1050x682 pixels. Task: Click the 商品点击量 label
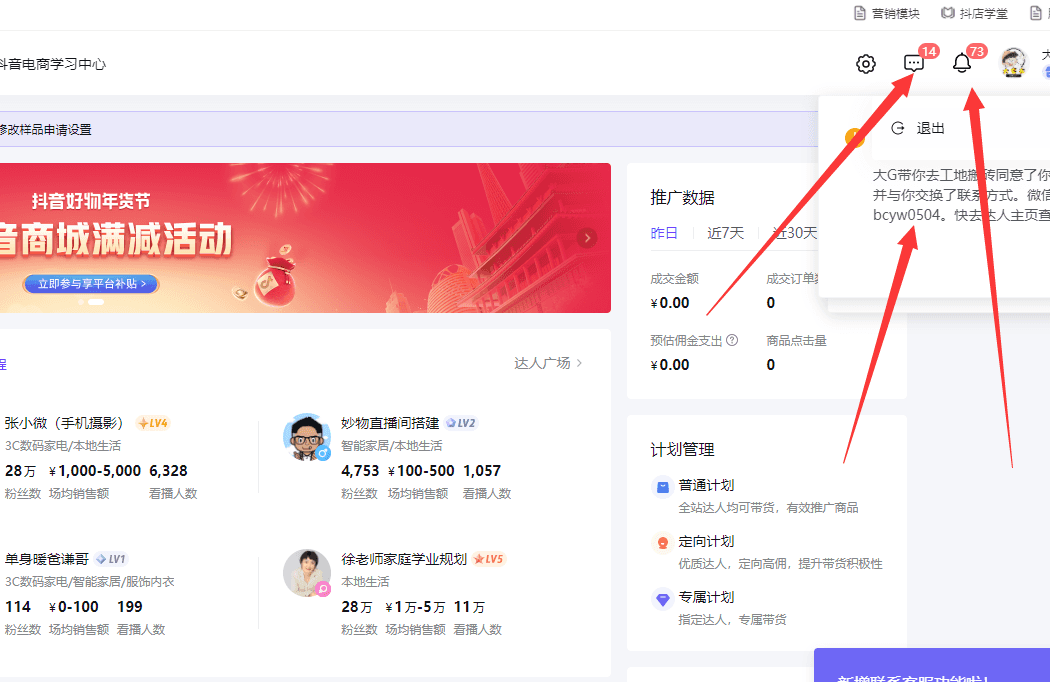796,340
